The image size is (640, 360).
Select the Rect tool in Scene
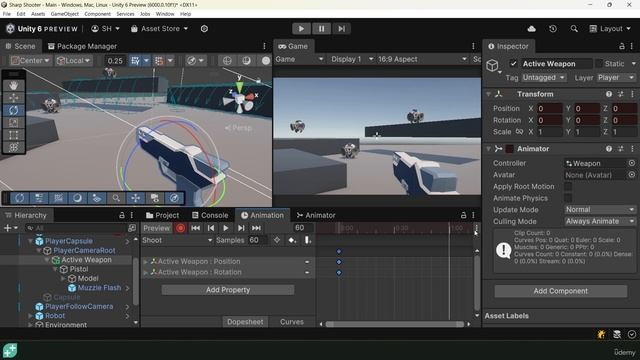coord(13,135)
